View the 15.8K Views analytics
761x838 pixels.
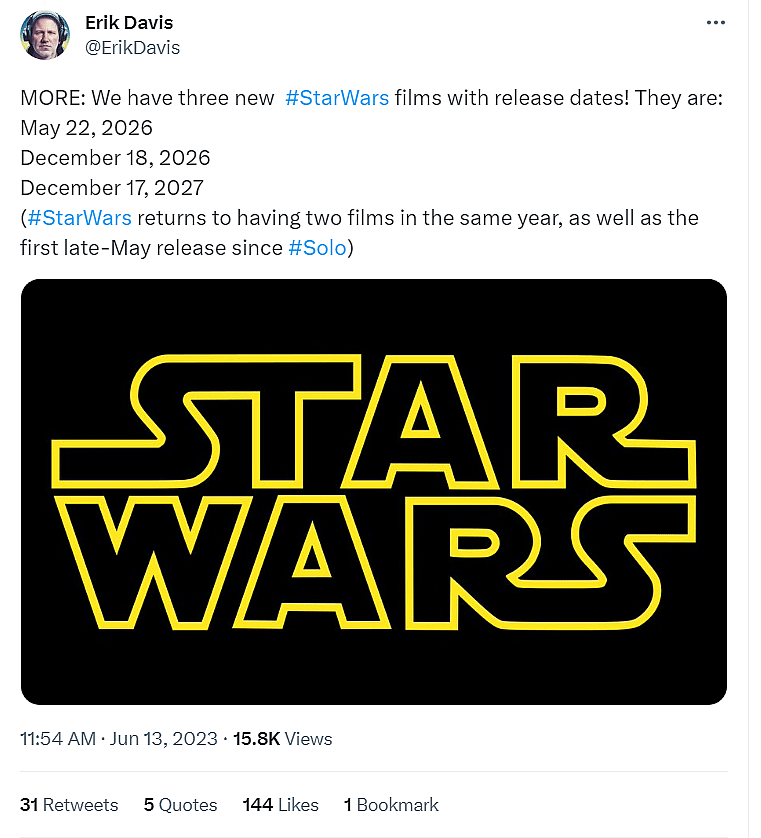coord(282,739)
